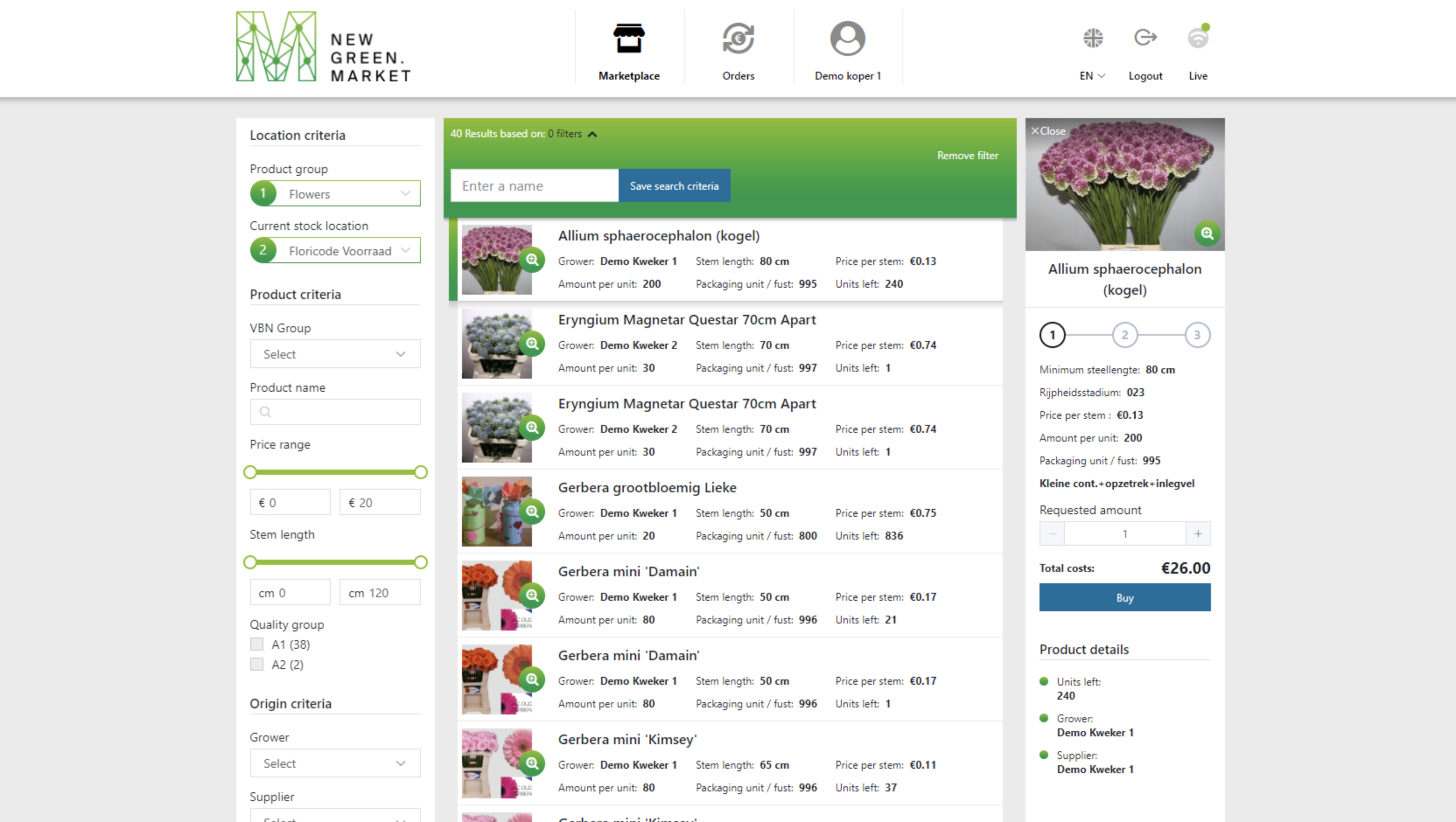Click the €26.00 total costs value
Screen dimensions: 1456x822
[x=1185, y=568]
